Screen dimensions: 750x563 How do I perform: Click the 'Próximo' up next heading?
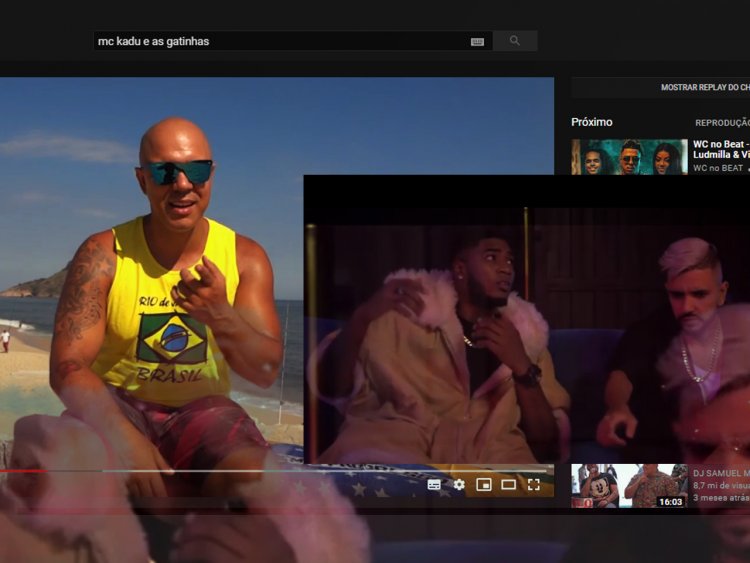[591, 122]
